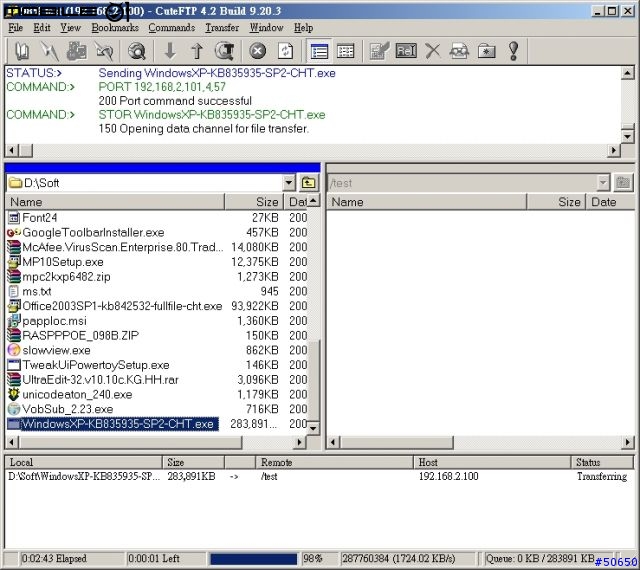
Task: Sort remote pane by Size column
Action: tap(556, 202)
